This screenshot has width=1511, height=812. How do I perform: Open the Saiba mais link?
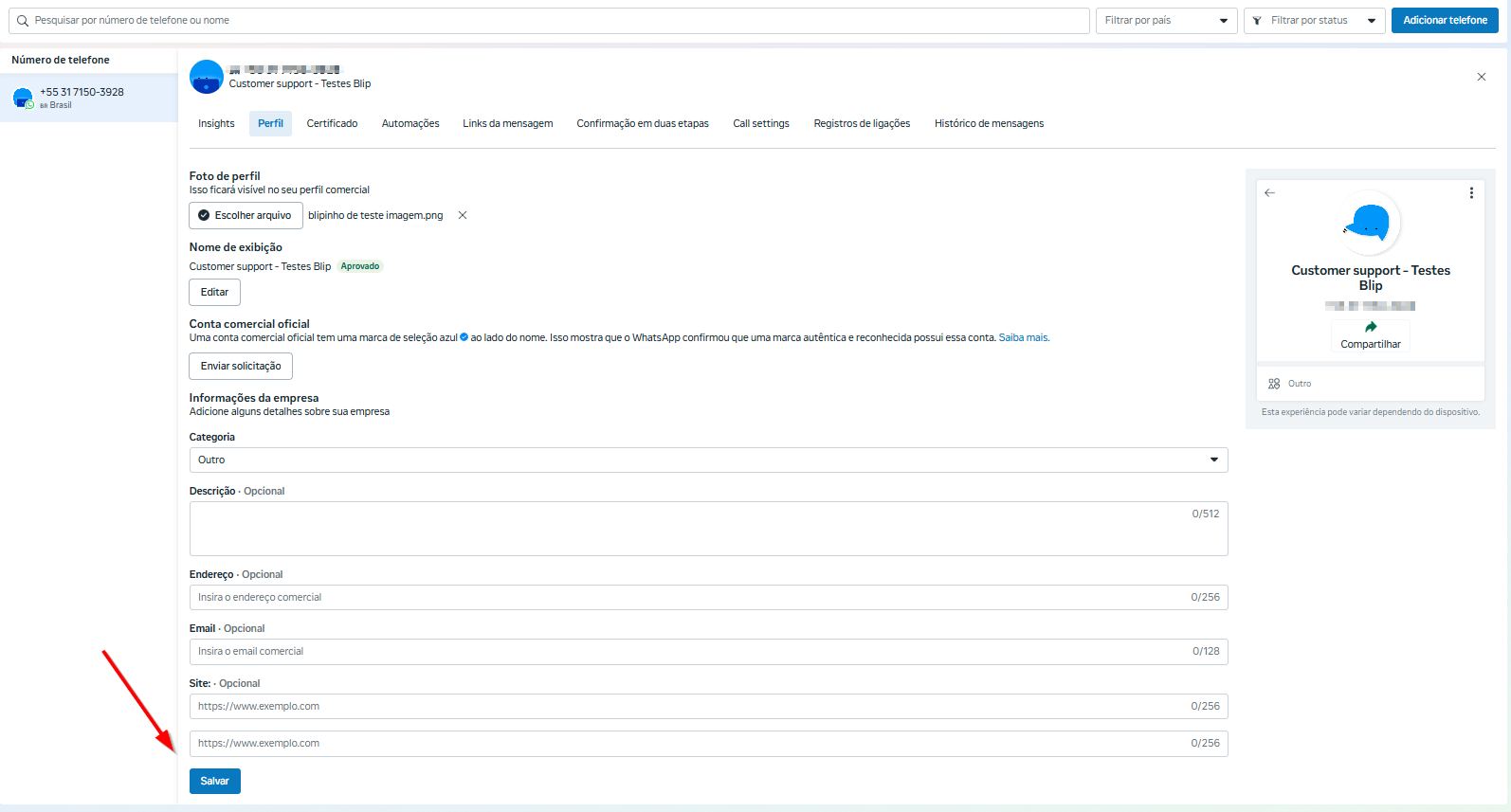1023,338
